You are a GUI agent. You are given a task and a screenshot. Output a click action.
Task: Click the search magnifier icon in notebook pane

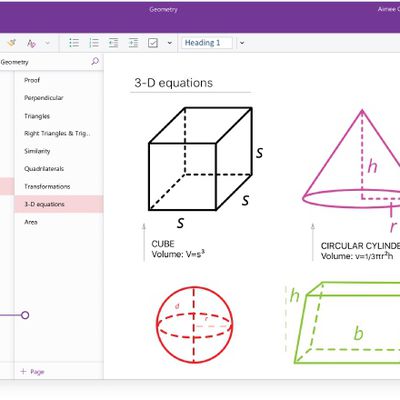95,61
